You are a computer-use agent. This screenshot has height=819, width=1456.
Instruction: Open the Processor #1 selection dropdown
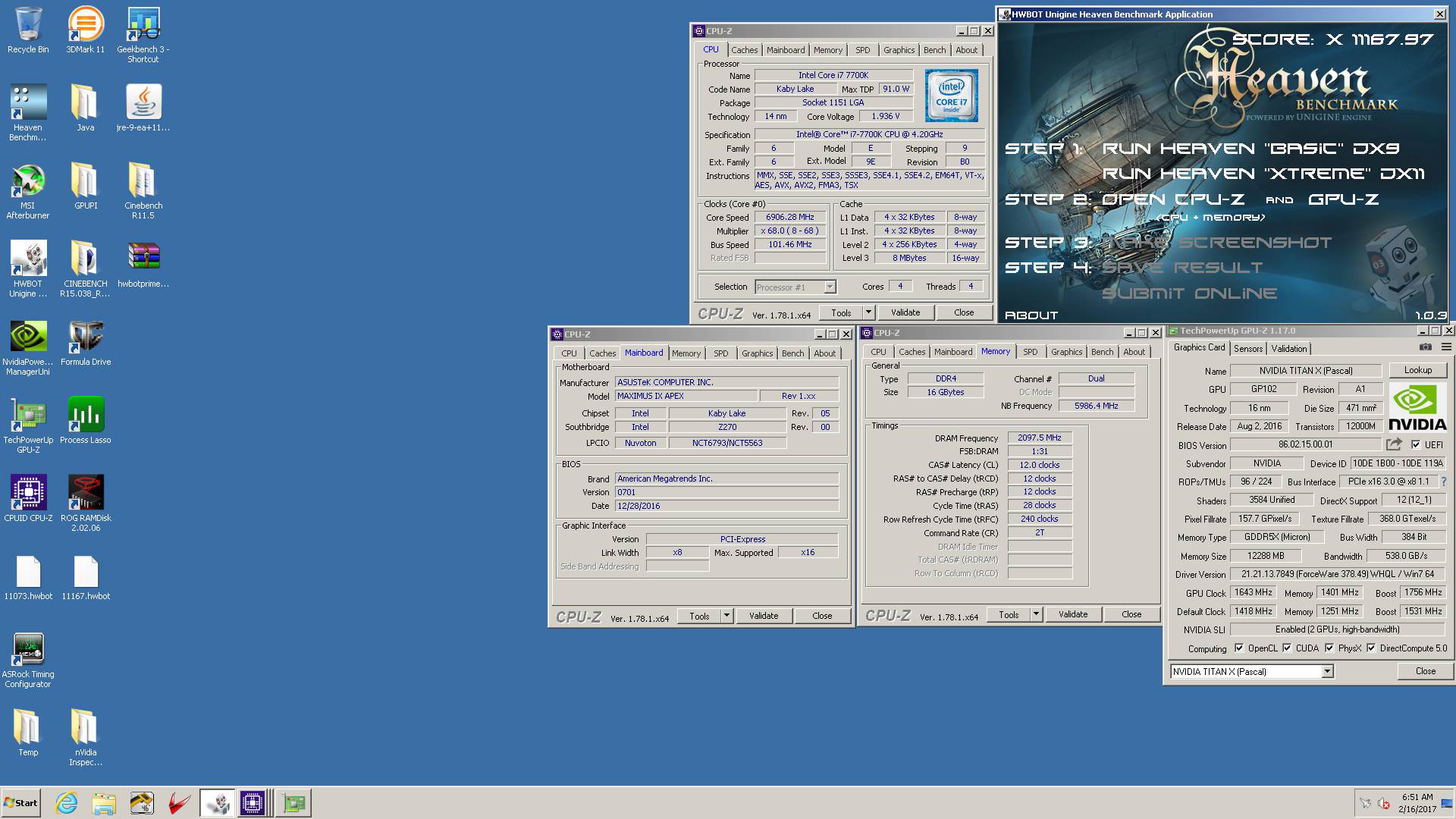pyautogui.click(x=830, y=287)
